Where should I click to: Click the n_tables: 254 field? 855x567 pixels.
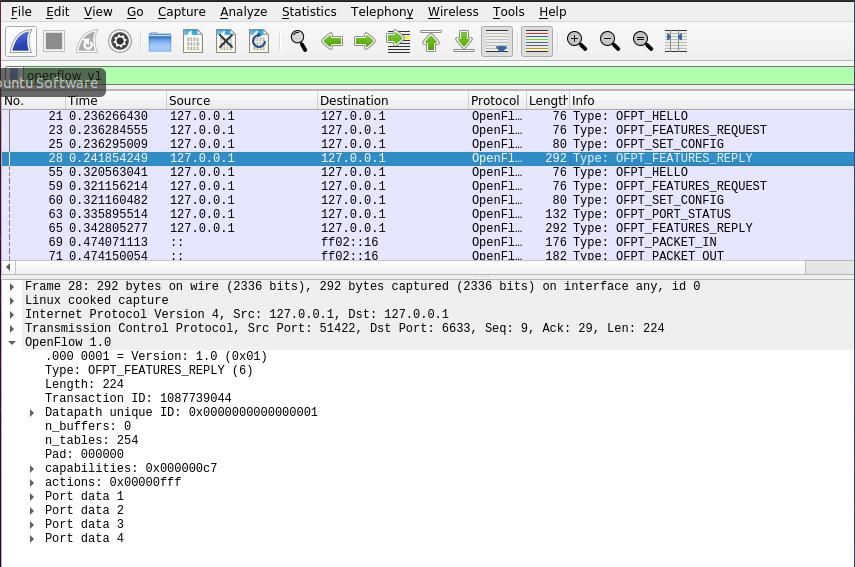pos(92,440)
